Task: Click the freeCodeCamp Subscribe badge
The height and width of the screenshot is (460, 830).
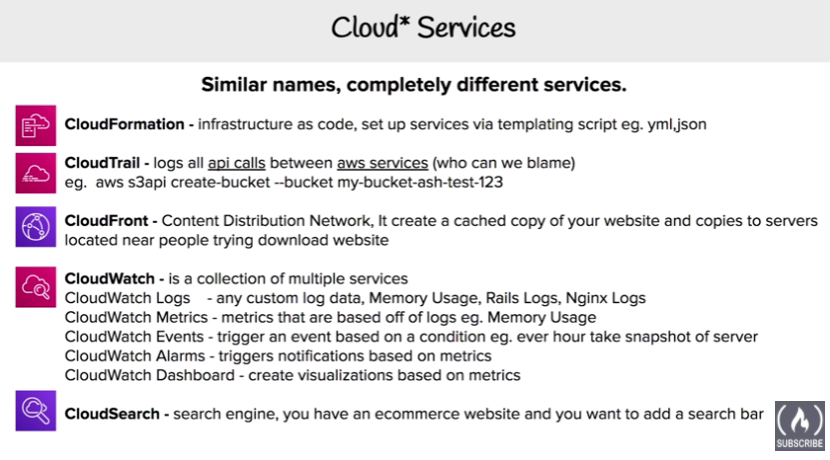Action: [800, 426]
